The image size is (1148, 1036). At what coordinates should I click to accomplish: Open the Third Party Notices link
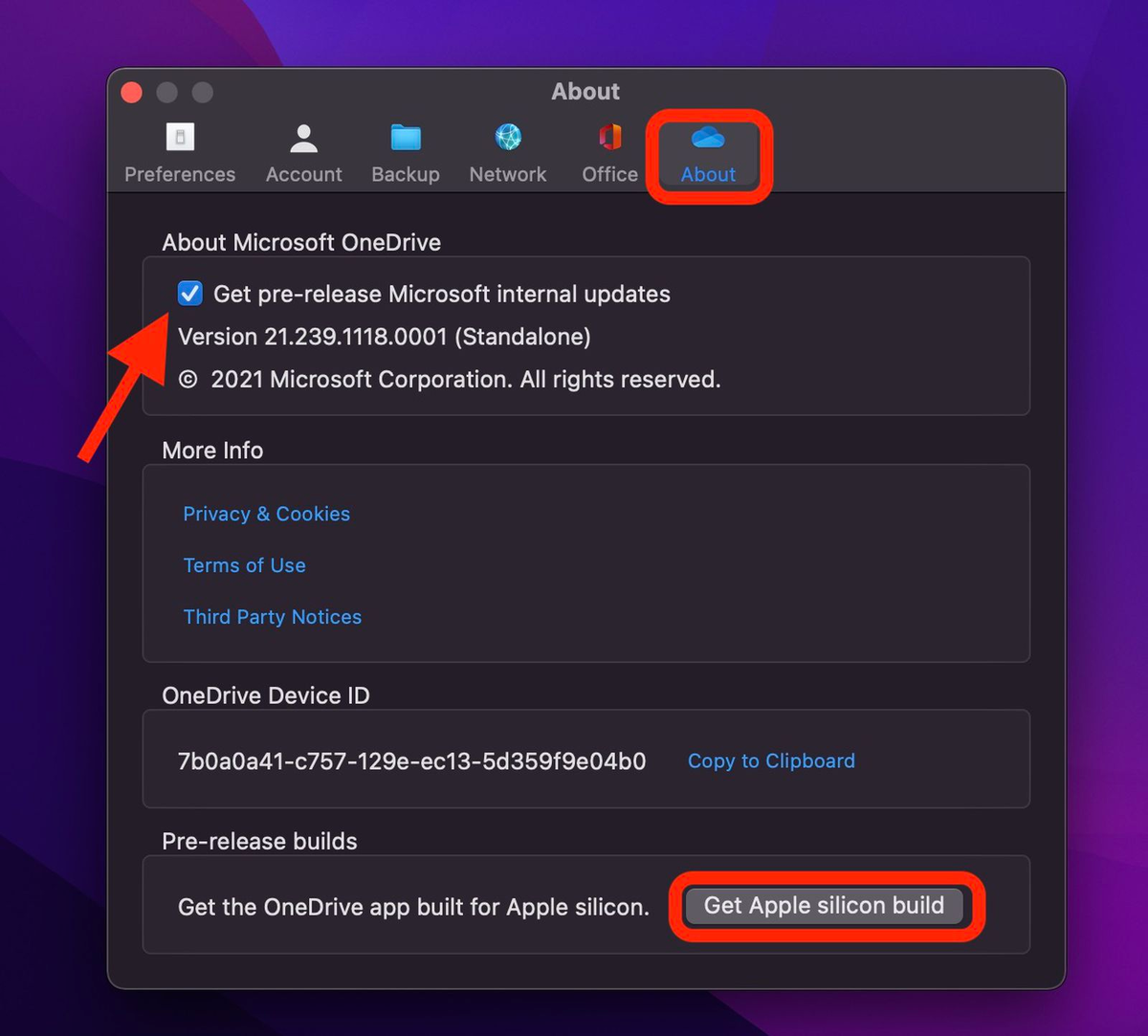[x=272, y=617]
